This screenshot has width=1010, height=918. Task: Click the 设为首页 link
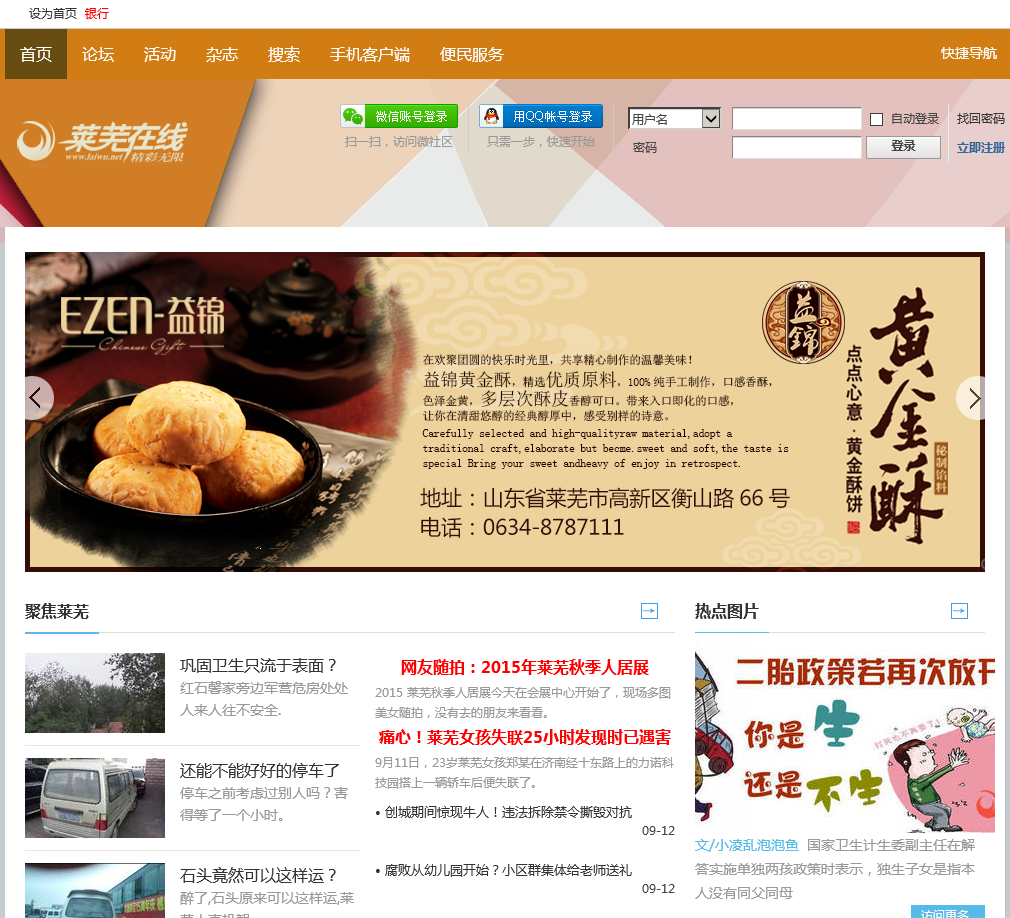[x=53, y=14]
